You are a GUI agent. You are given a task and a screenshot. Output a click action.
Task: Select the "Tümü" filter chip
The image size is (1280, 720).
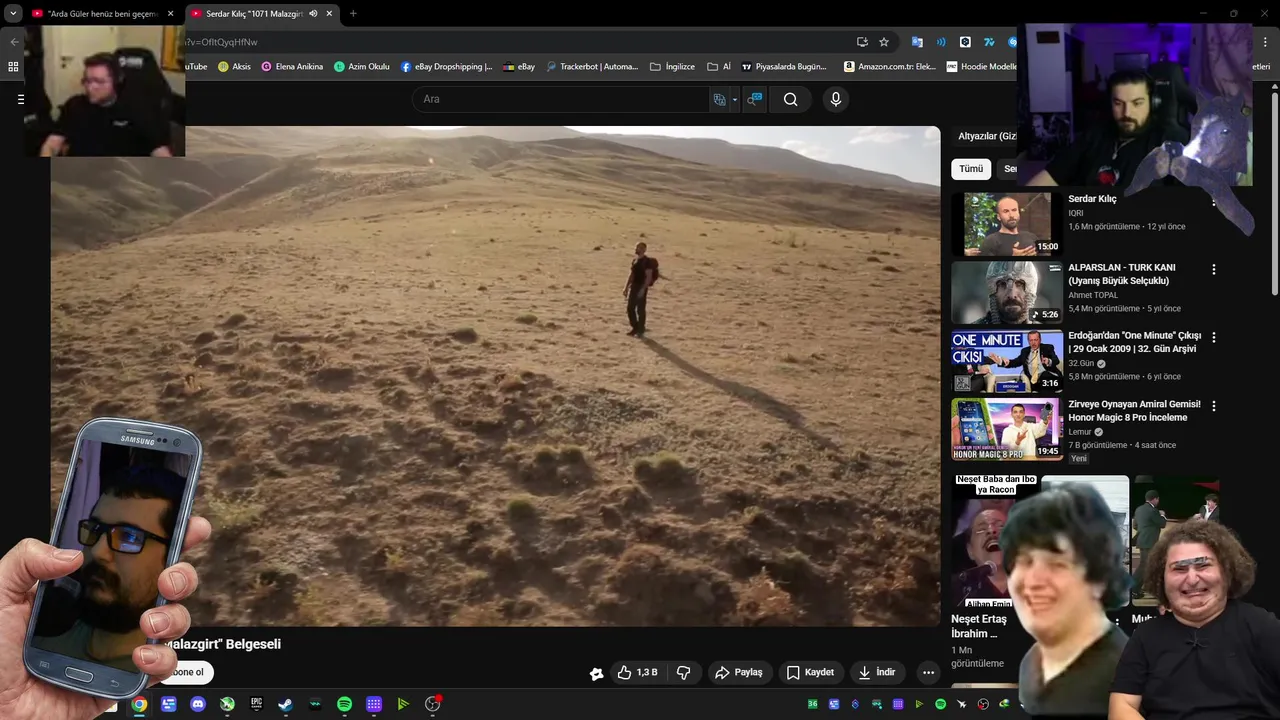pyautogui.click(x=971, y=169)
